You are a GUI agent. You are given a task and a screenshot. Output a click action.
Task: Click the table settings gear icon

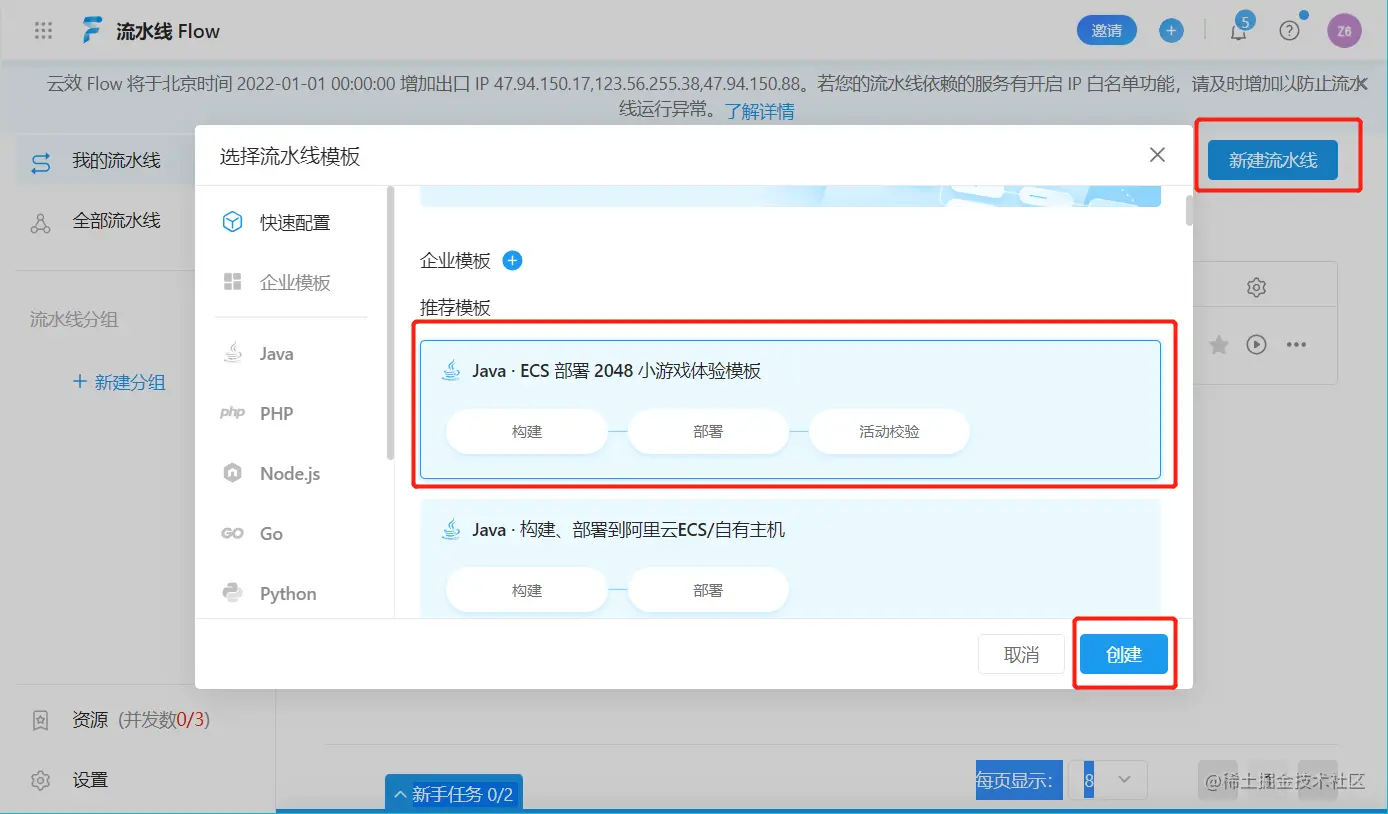[x=1257, y=288]
